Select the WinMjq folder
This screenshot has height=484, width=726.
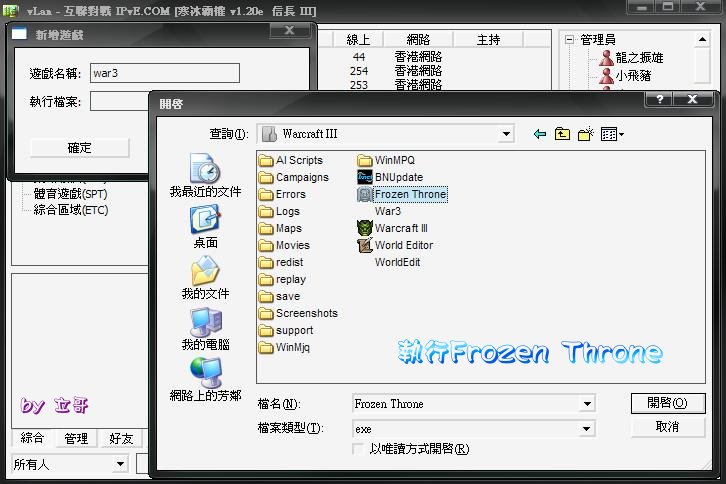point(284,347)
